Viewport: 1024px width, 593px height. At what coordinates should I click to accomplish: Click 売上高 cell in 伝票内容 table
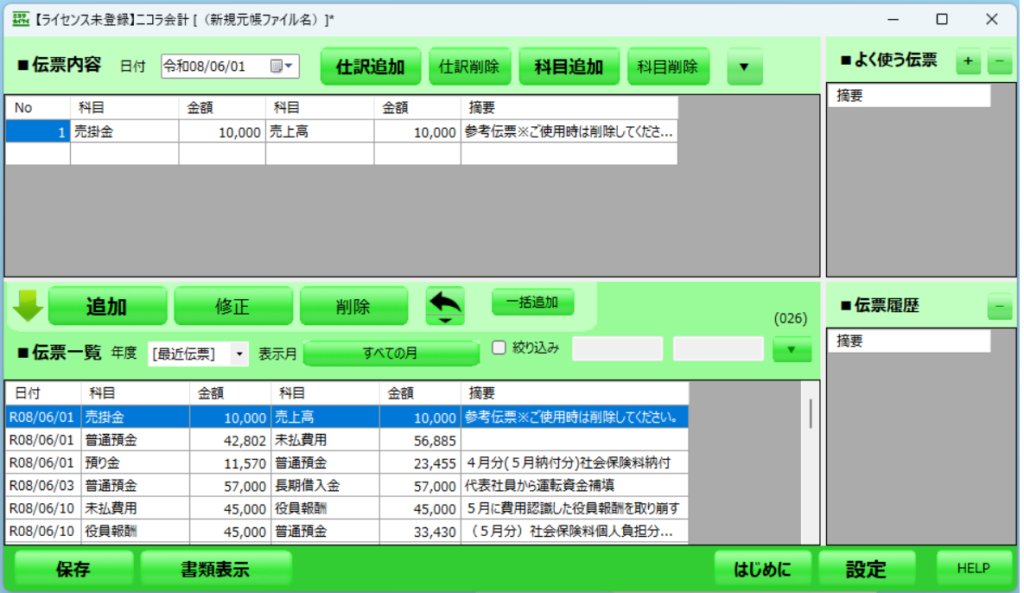point(319,132)
